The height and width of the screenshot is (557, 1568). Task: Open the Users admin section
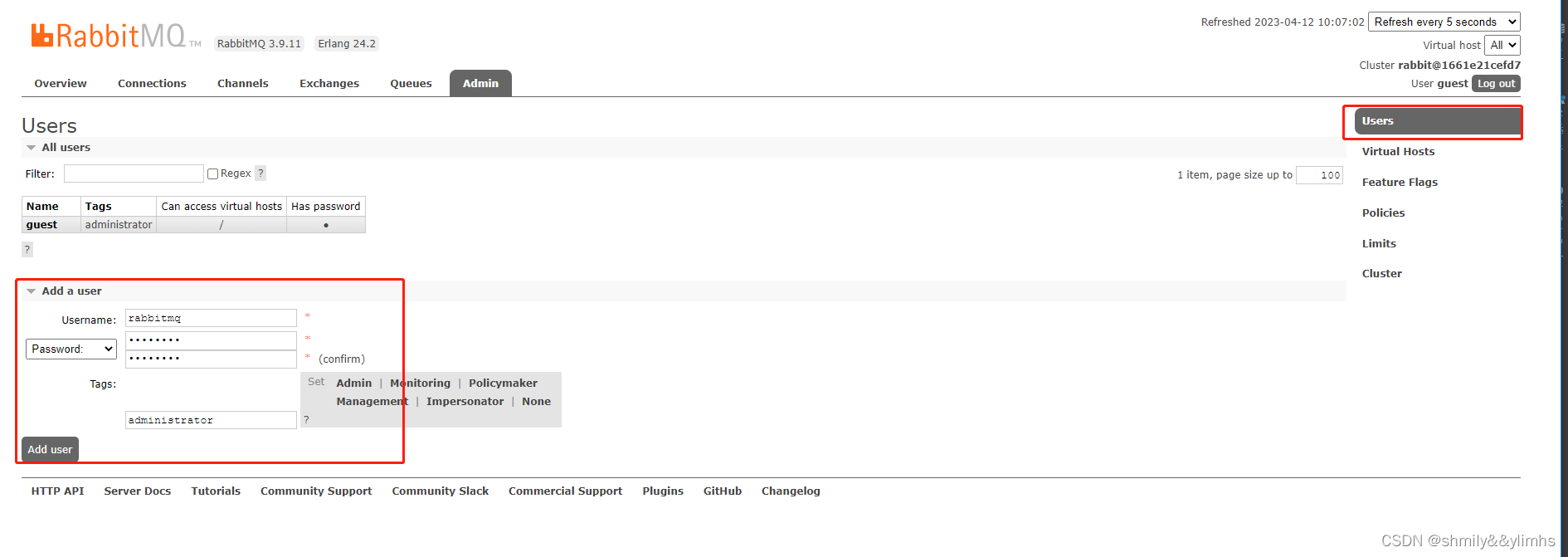pyautogui.click(x=1437, y=121)
